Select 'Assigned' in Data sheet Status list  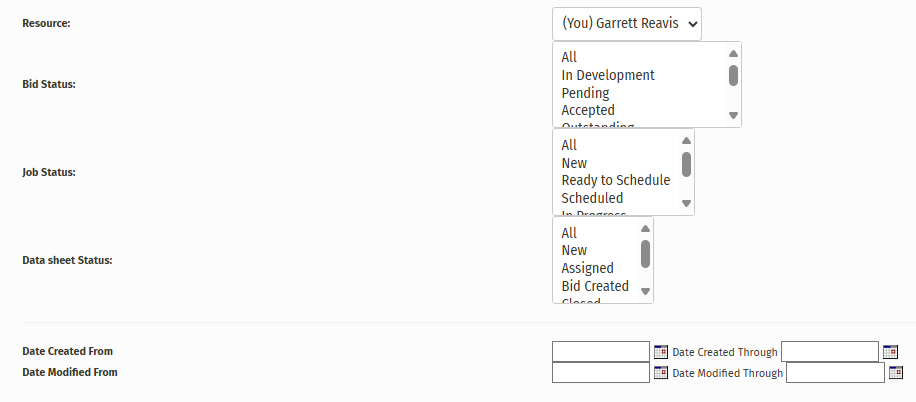click(x=587, y=268)
